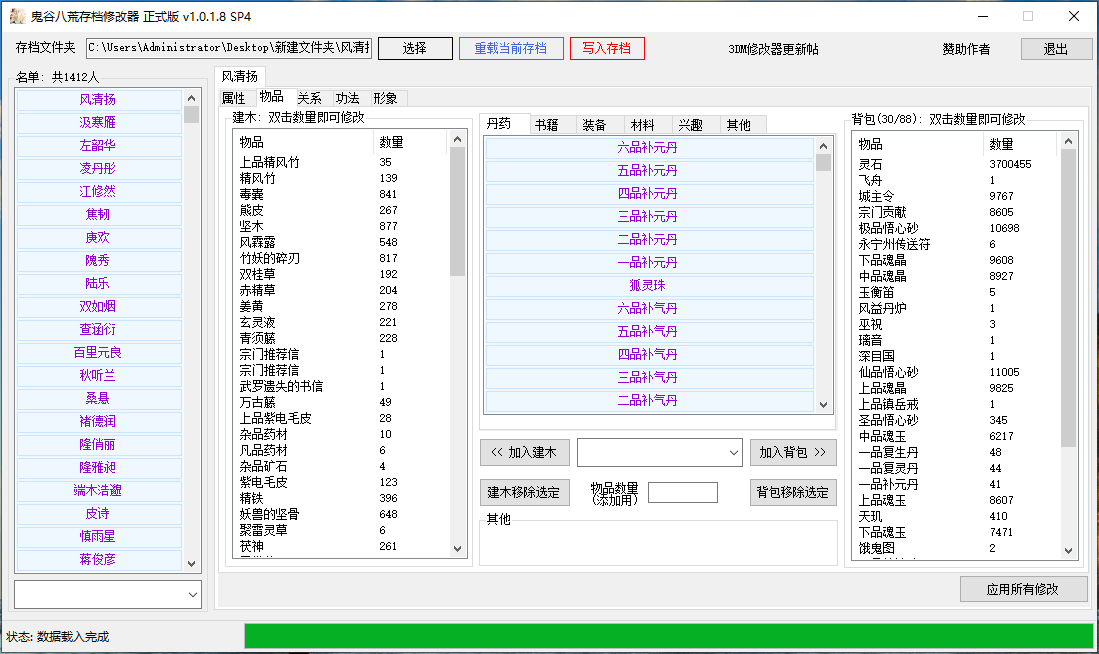The image size is (1099, 654).
Task: Exit the editor with 退出 button
Action: click(1056, 49)
